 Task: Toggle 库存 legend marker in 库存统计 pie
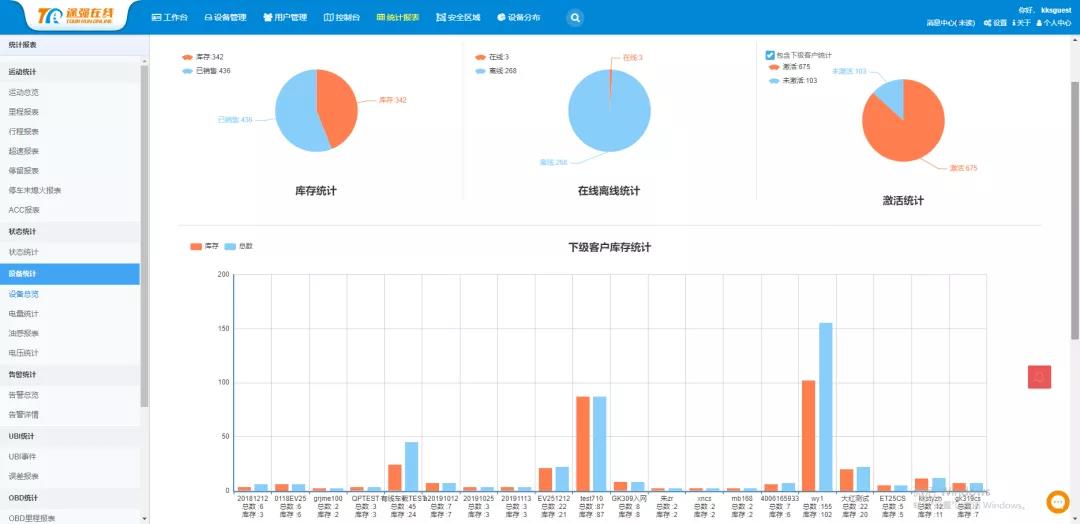187,57
